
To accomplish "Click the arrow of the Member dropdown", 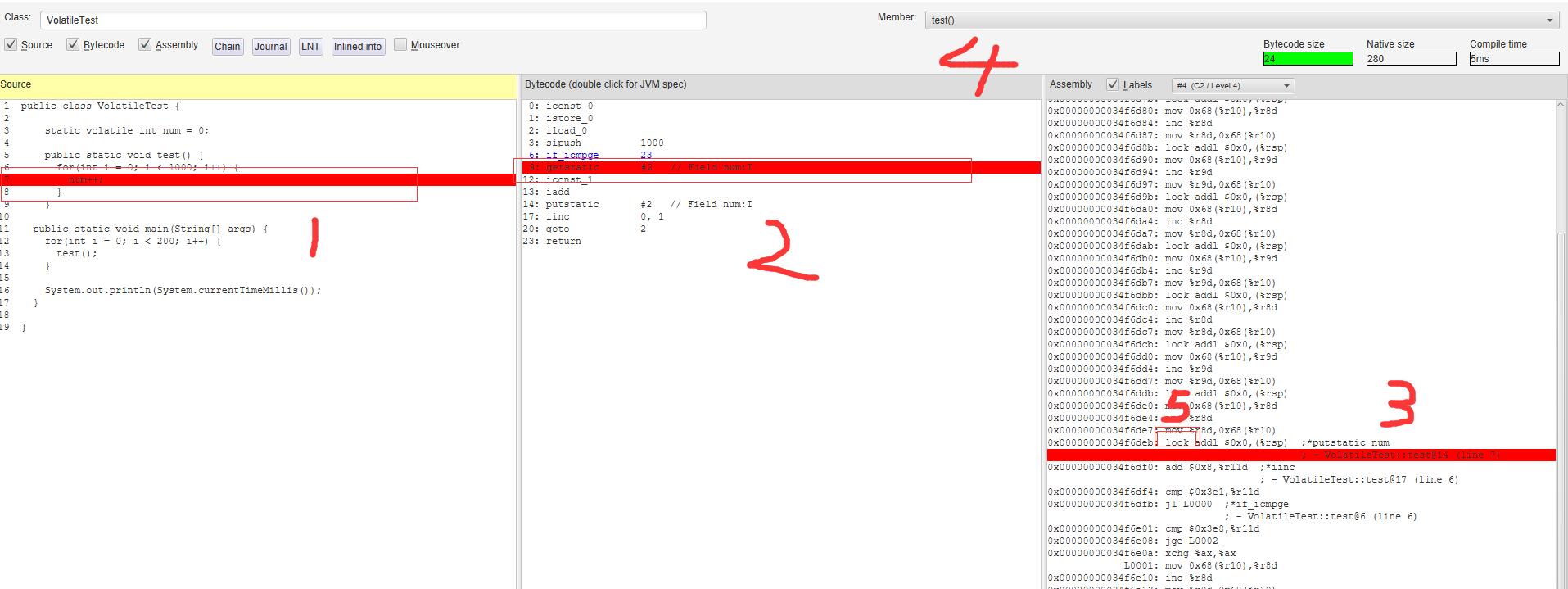I will point(1549,20).
